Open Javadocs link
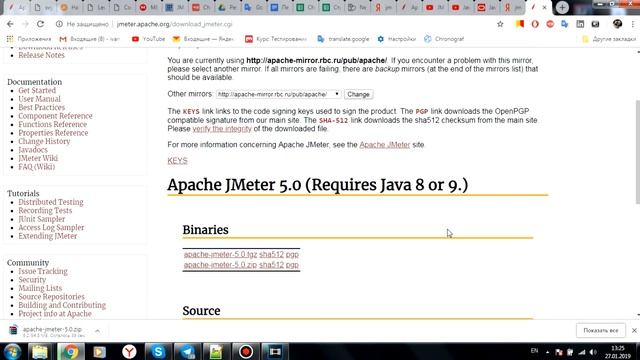Image resolution: width=640 pixels, height=360 pixels. pyautogui.click(x=33, y=150)
